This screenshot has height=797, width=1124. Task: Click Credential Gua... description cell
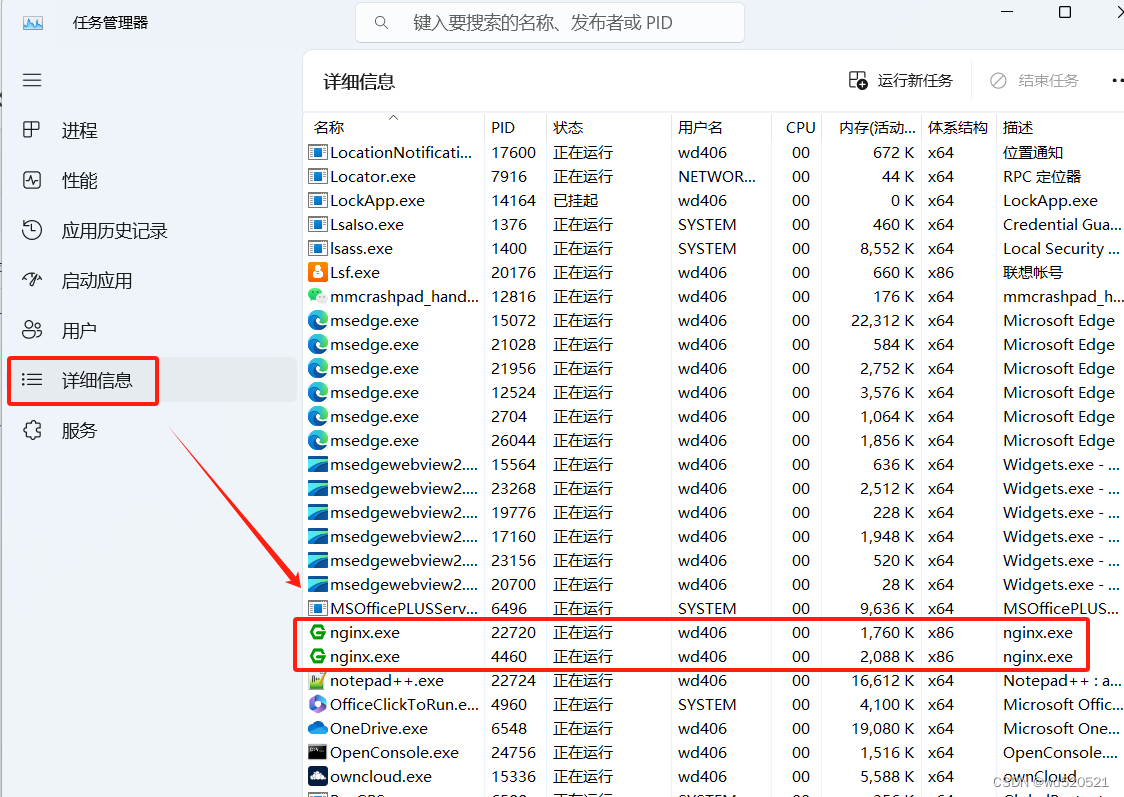tap(1062, 224)
